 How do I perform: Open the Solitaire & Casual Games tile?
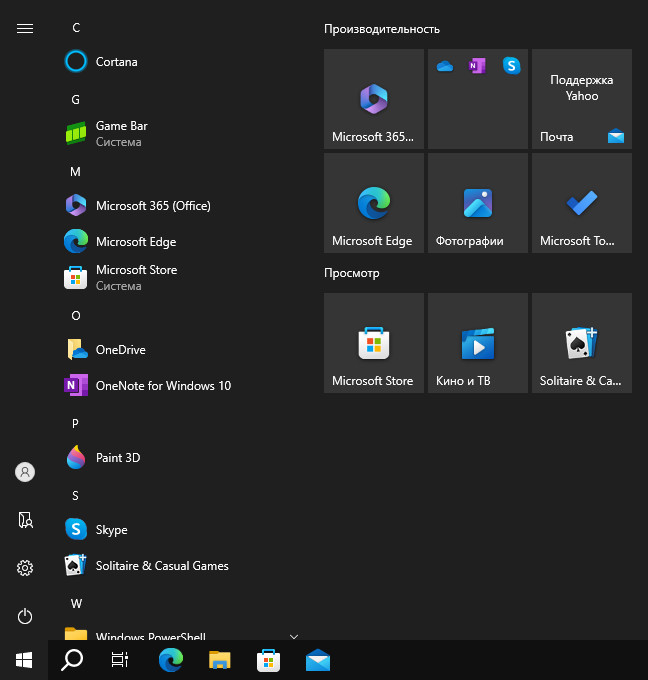(582, 343)
